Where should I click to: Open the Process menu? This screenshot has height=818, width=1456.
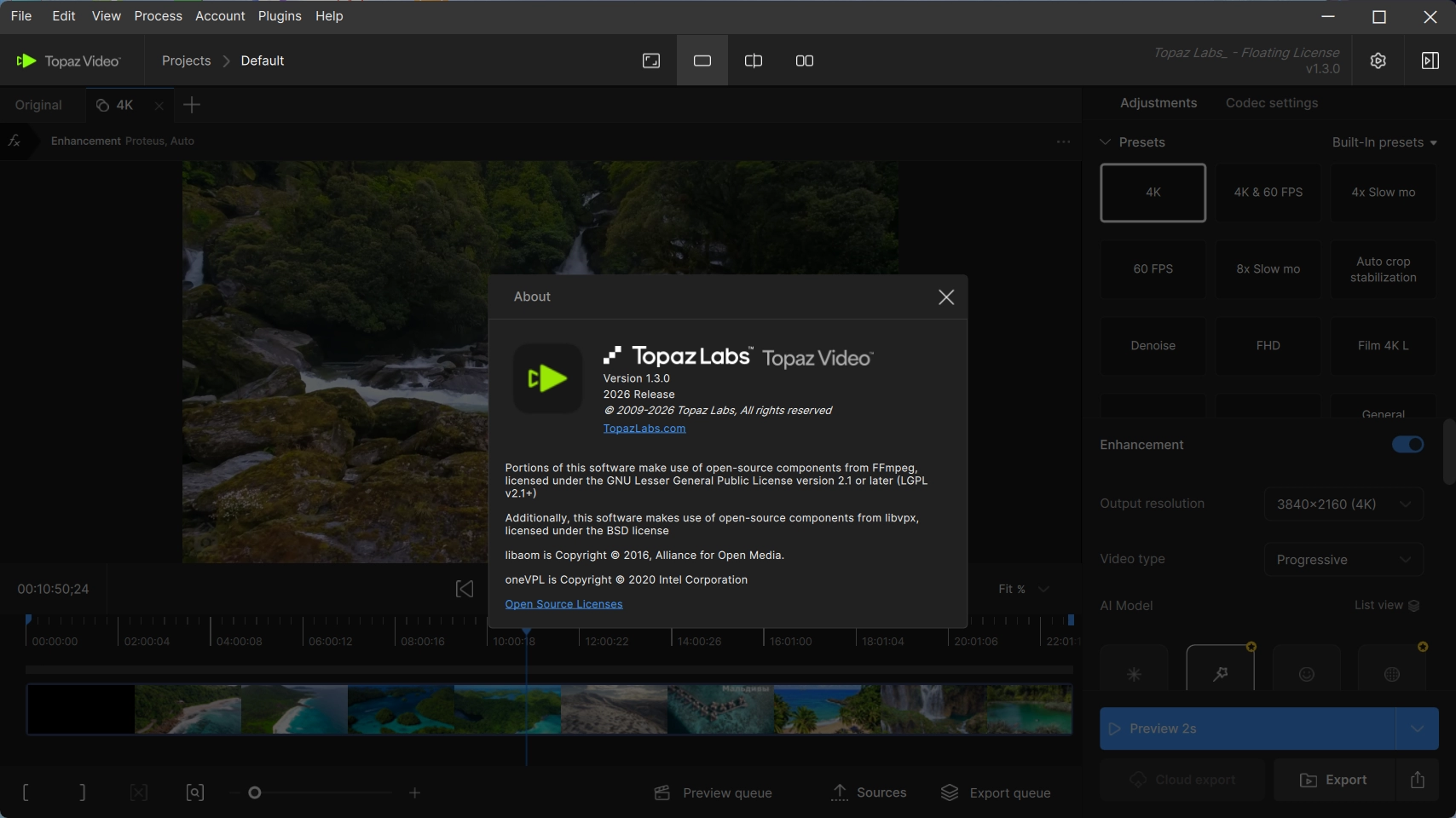pos(158,16)
